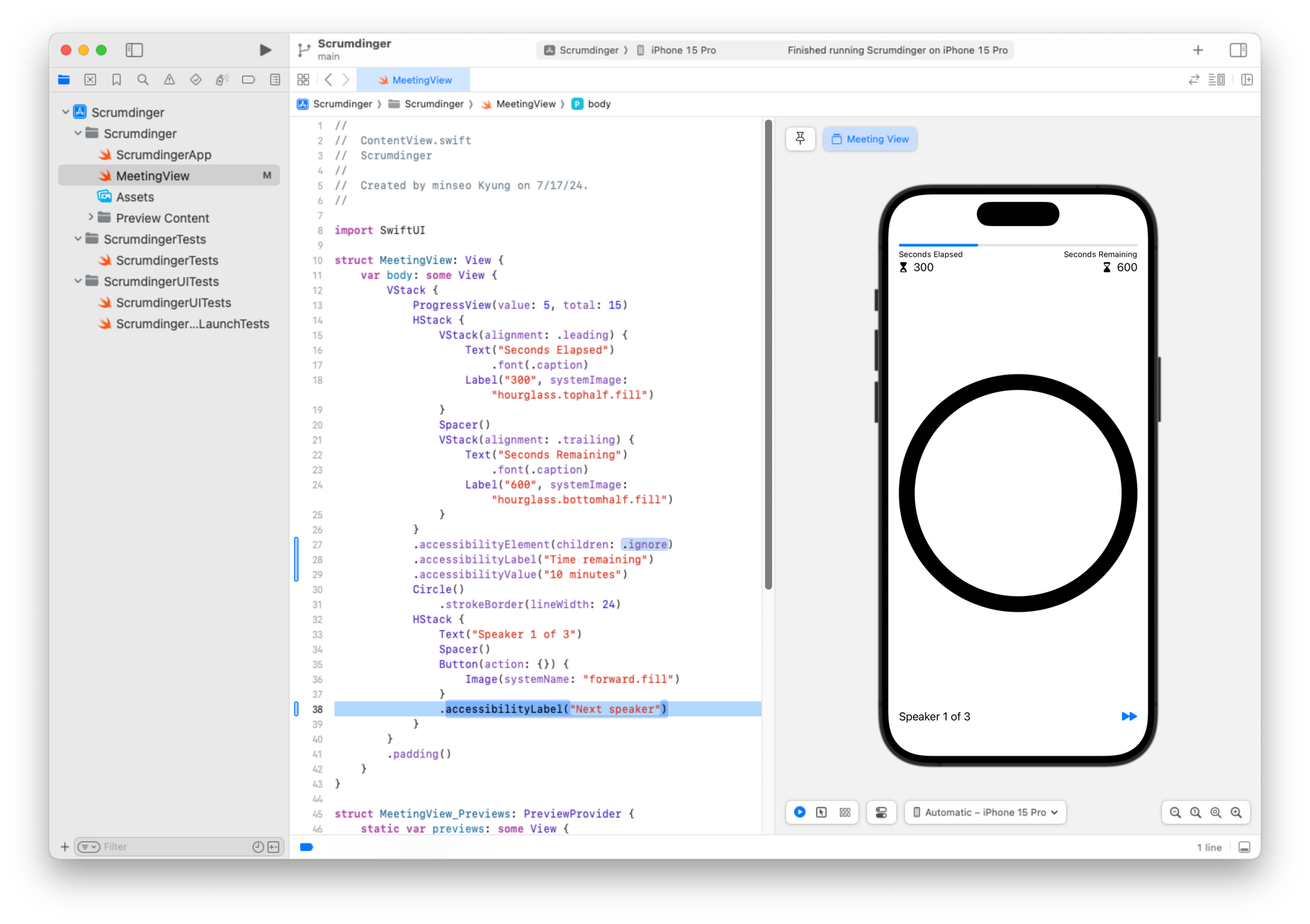This screenshot has height=924, width=1310.
Task: Toggle the right inspector panel
Action: tap(1238, 50)
